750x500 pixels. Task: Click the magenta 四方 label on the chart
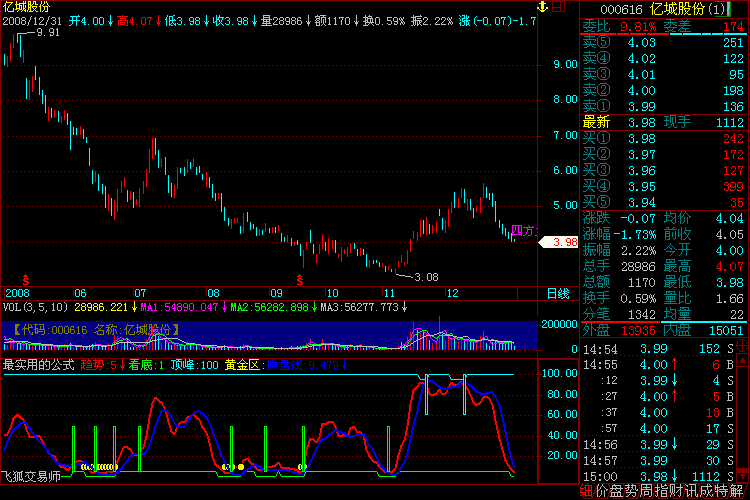click(x=524, y=231)
